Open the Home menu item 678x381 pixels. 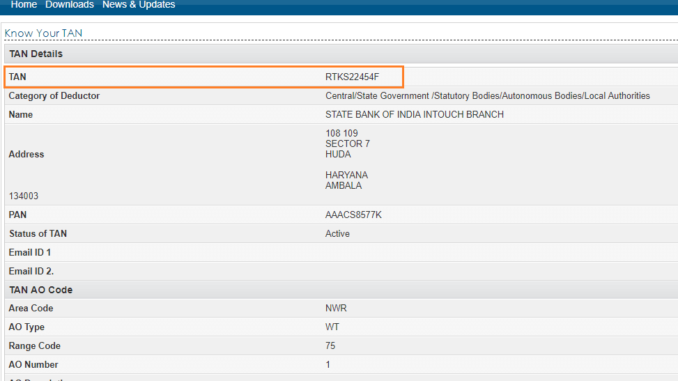[x=24, y=5]
